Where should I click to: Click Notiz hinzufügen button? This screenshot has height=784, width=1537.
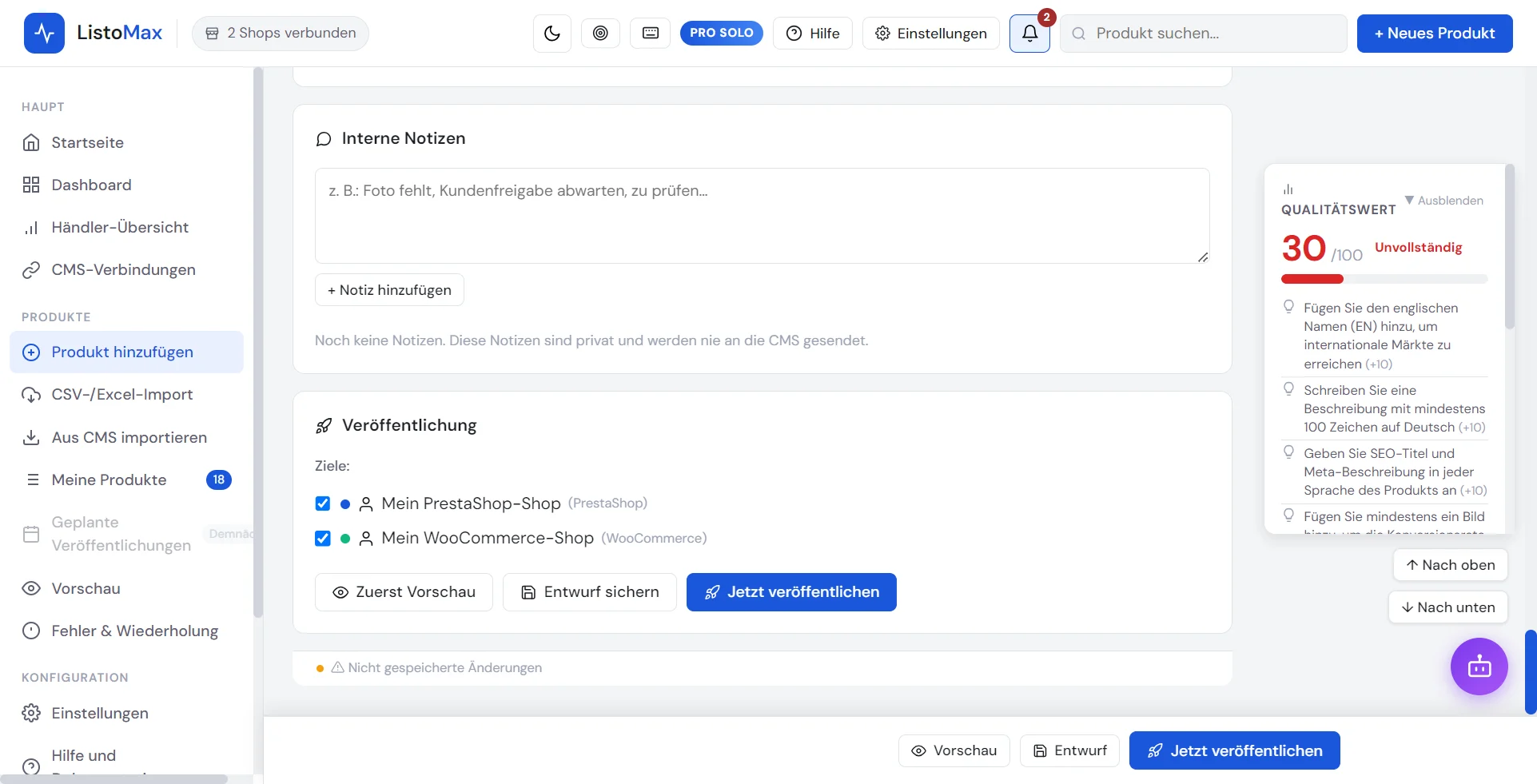389,290
